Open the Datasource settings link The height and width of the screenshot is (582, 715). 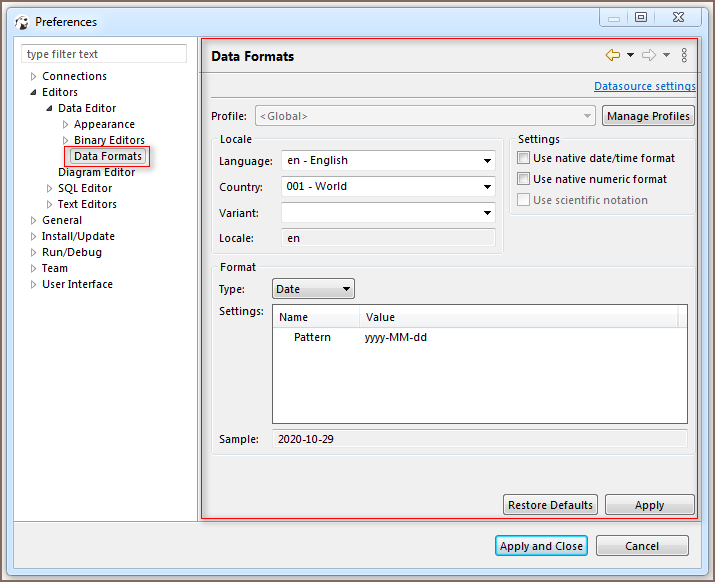[x=644, y=87]
